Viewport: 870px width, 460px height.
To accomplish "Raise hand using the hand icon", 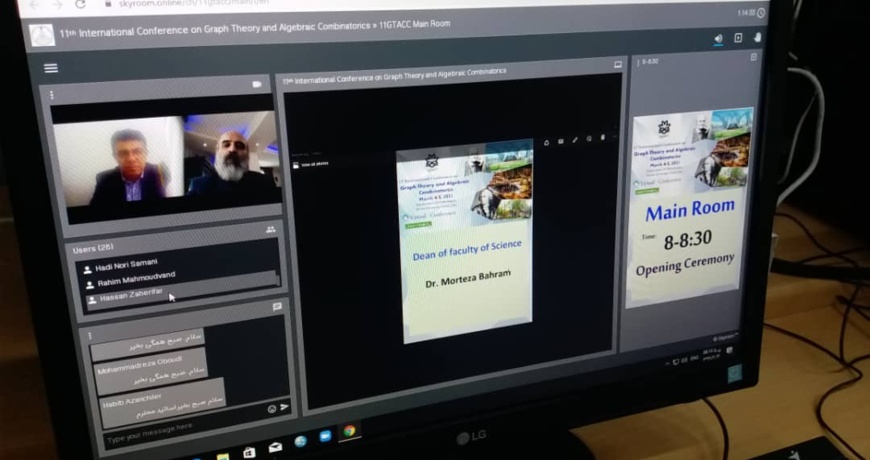I will coord(758,37).
